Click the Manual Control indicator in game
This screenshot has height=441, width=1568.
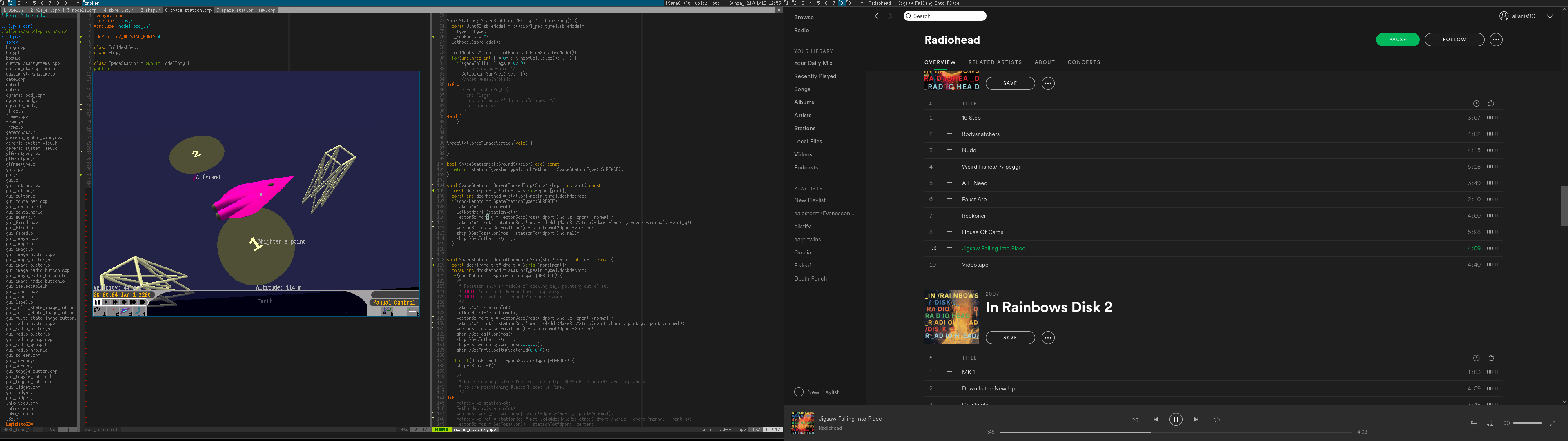[394, 302]
